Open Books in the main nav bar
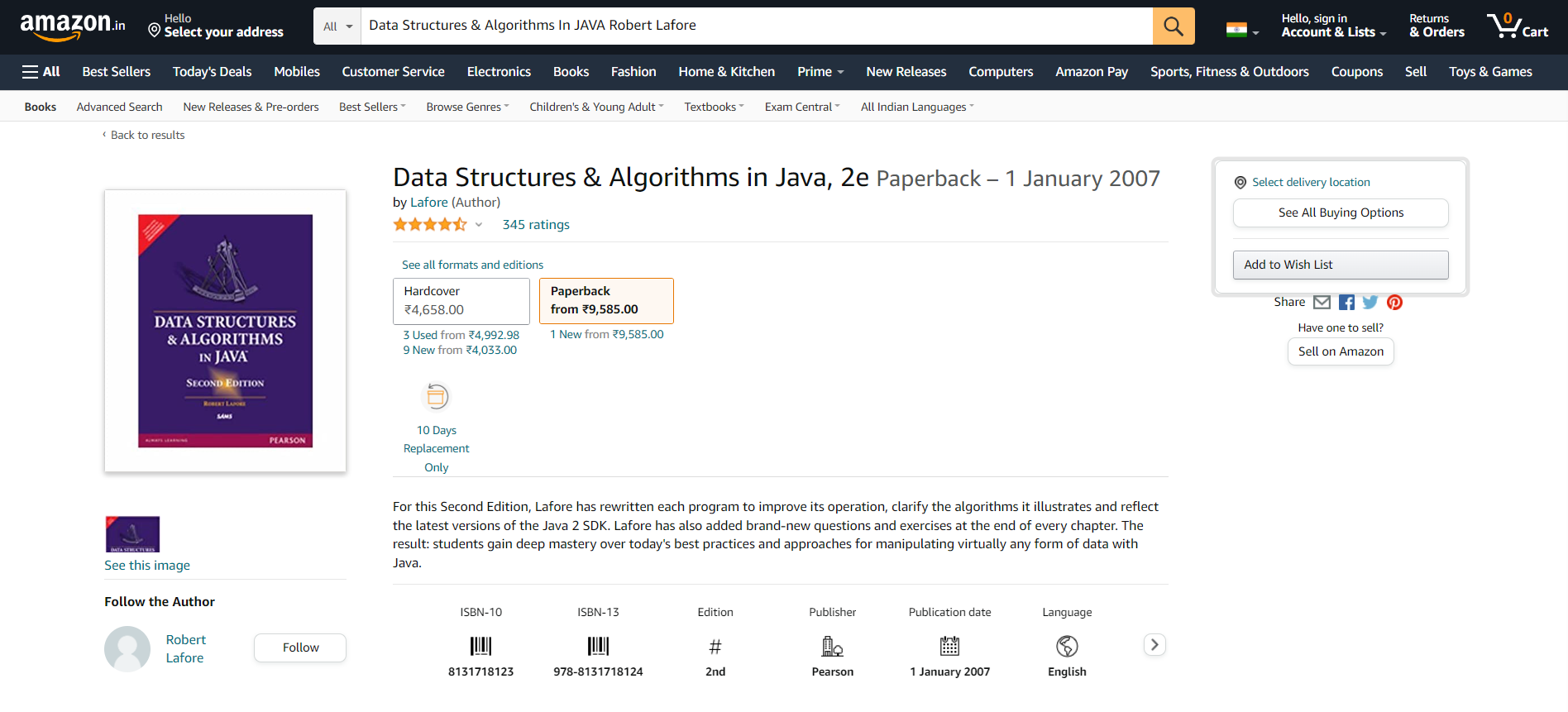 point(571,72)
